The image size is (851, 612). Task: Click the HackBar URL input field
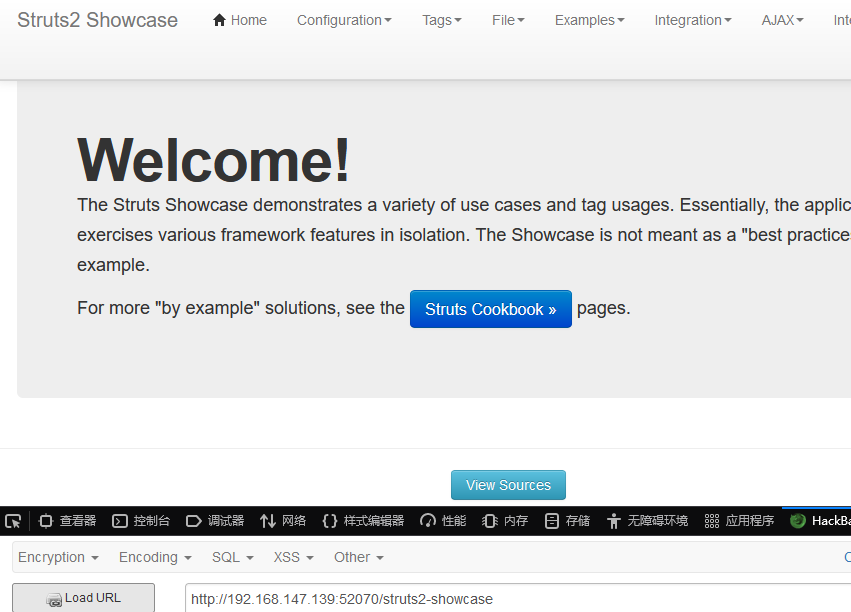pyautogui.click(x=518, y=598)
